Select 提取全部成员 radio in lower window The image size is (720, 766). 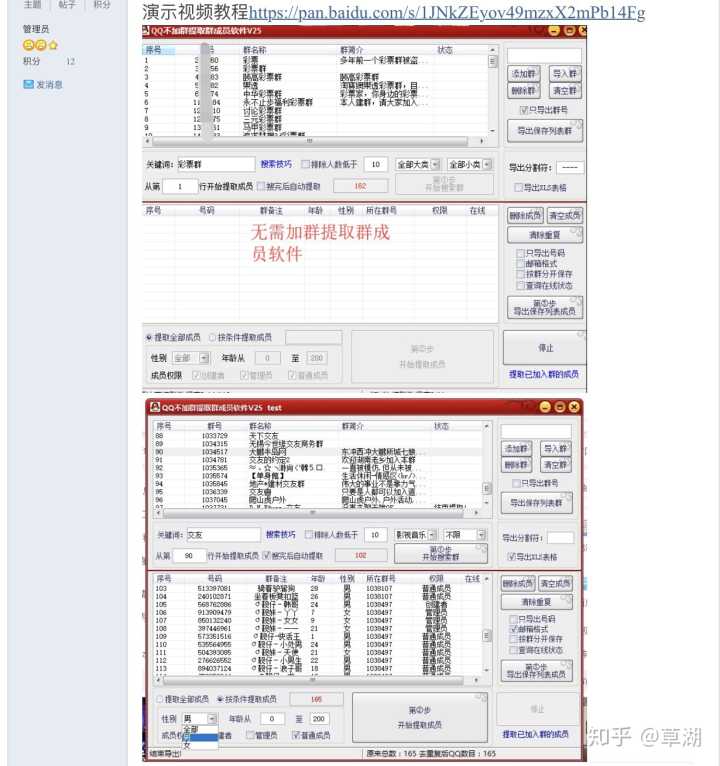(x=159, y=699)
